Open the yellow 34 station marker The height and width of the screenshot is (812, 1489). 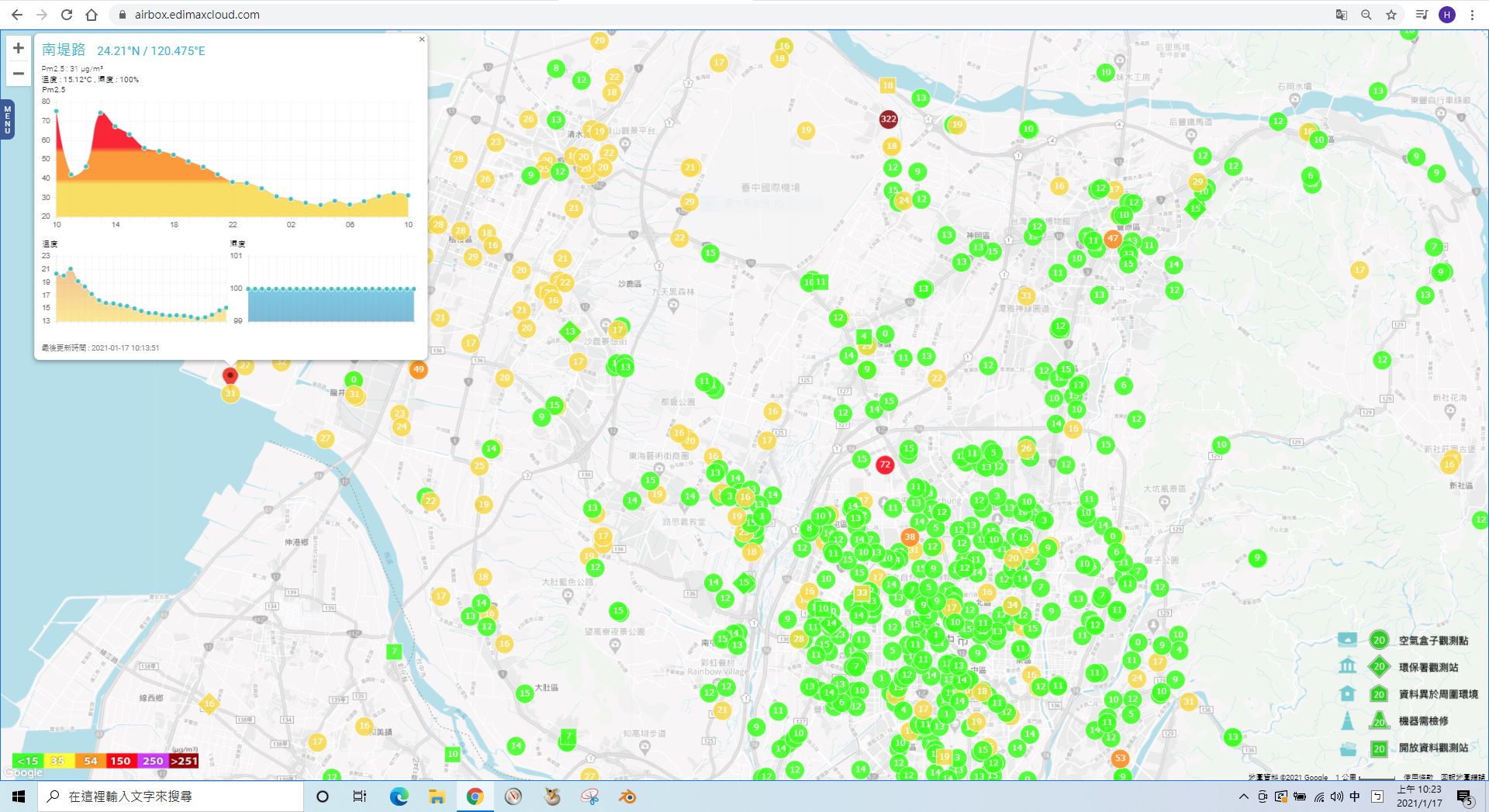pos(1011,604)
